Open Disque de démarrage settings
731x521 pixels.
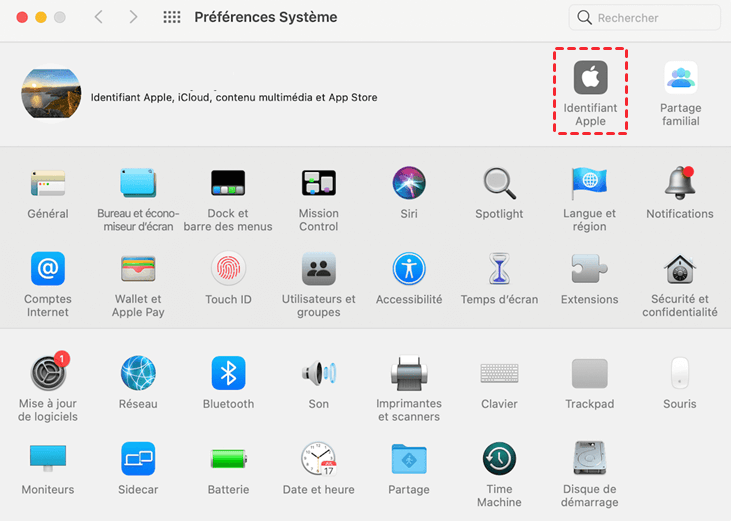point(590,459)
